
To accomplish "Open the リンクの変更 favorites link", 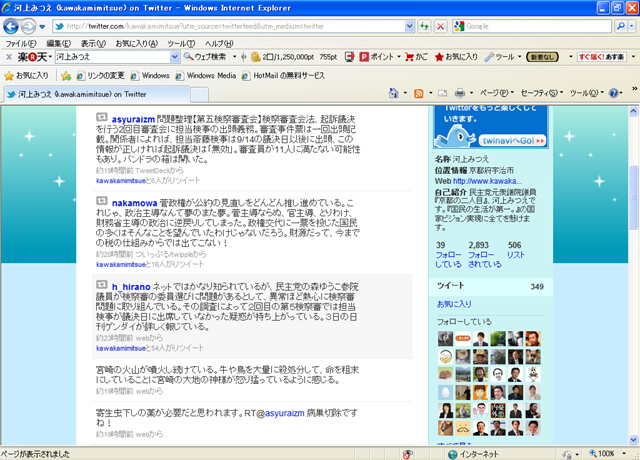I will click(100, 76).
